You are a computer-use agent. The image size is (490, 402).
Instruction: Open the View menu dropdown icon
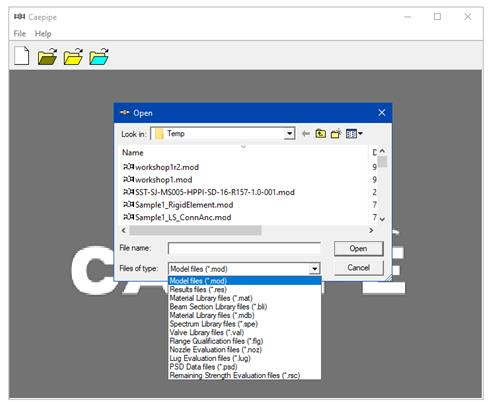coord(354,134)
